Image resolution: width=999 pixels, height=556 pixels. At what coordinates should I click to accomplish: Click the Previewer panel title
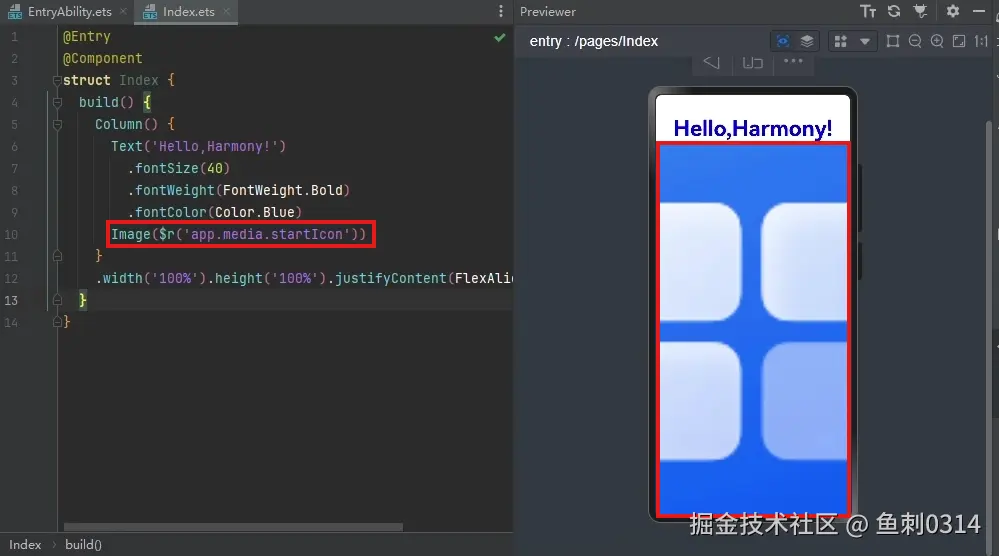[x=547, y=11]
